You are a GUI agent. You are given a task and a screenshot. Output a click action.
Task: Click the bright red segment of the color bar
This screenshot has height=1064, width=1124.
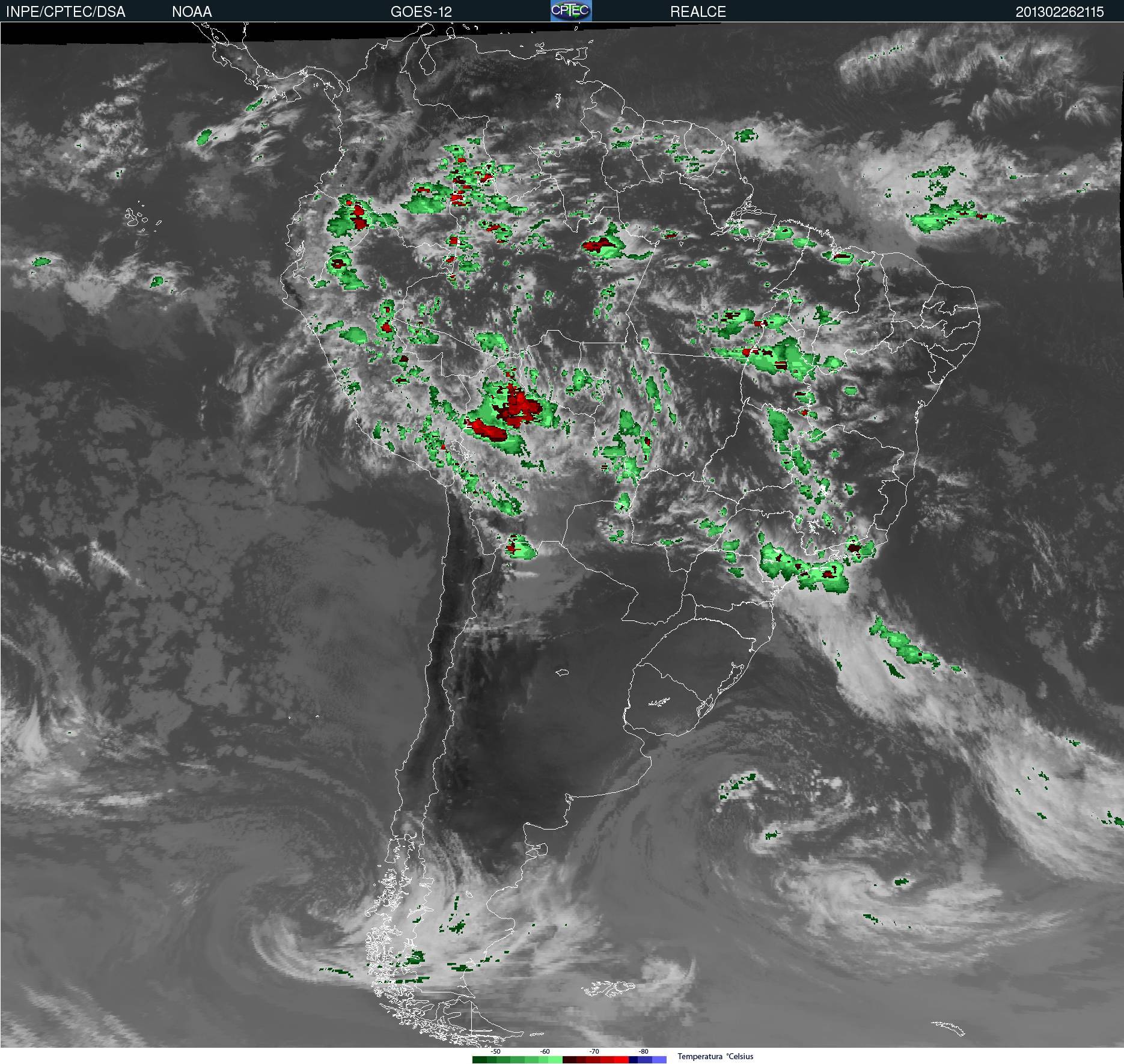click(622, 1060)
